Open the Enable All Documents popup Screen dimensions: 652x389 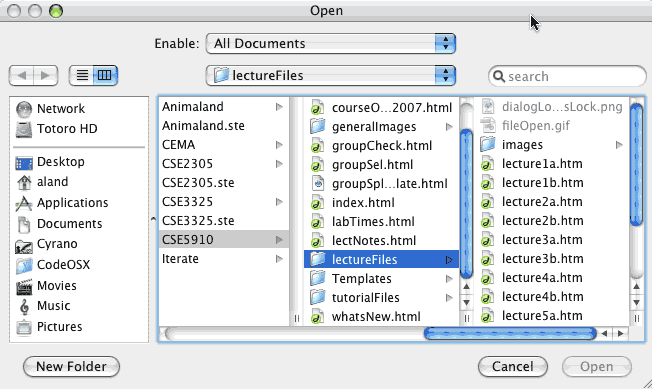pyautogui.click(x=331, y=44)
